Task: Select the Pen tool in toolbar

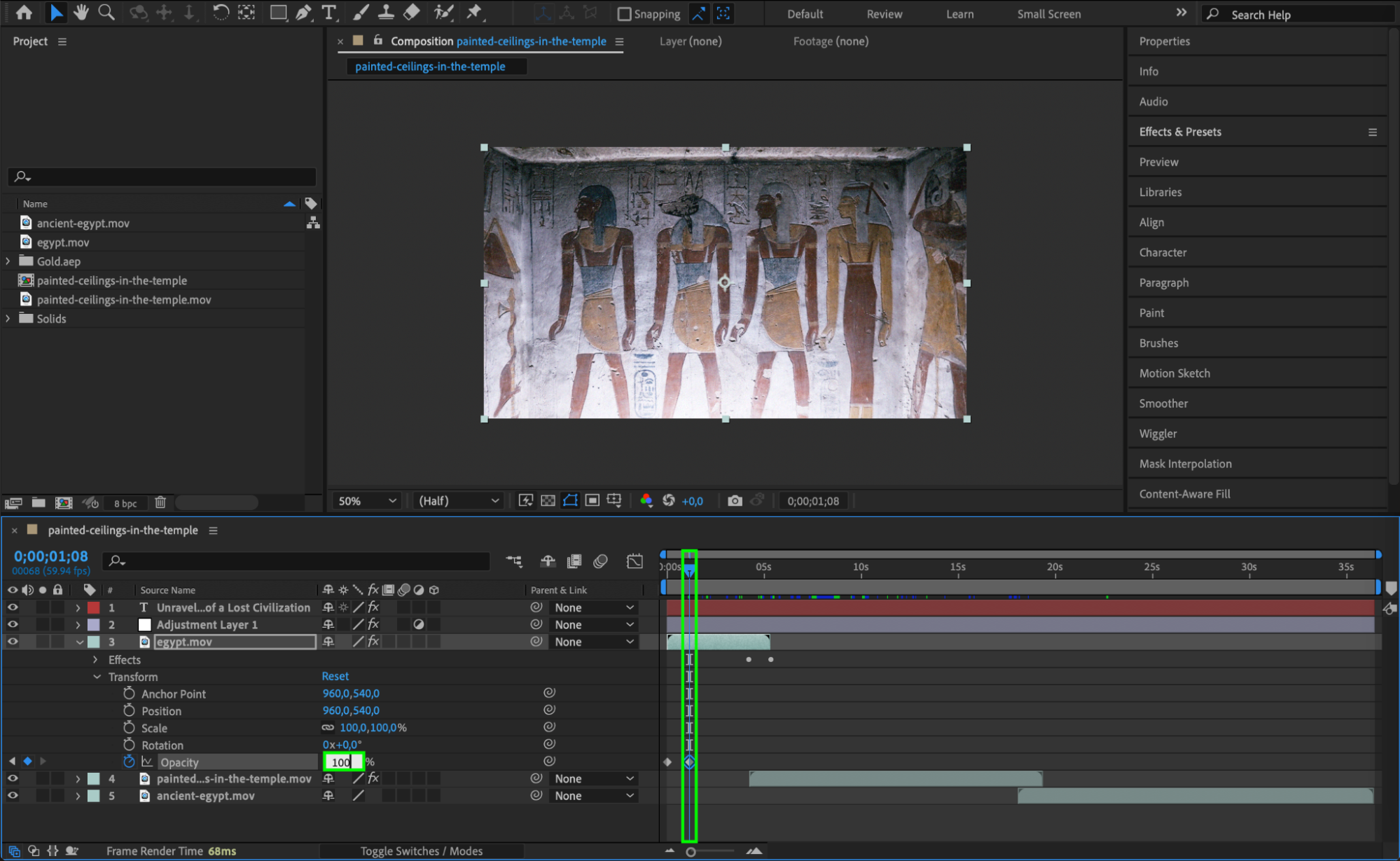Action: click(303, 13)
